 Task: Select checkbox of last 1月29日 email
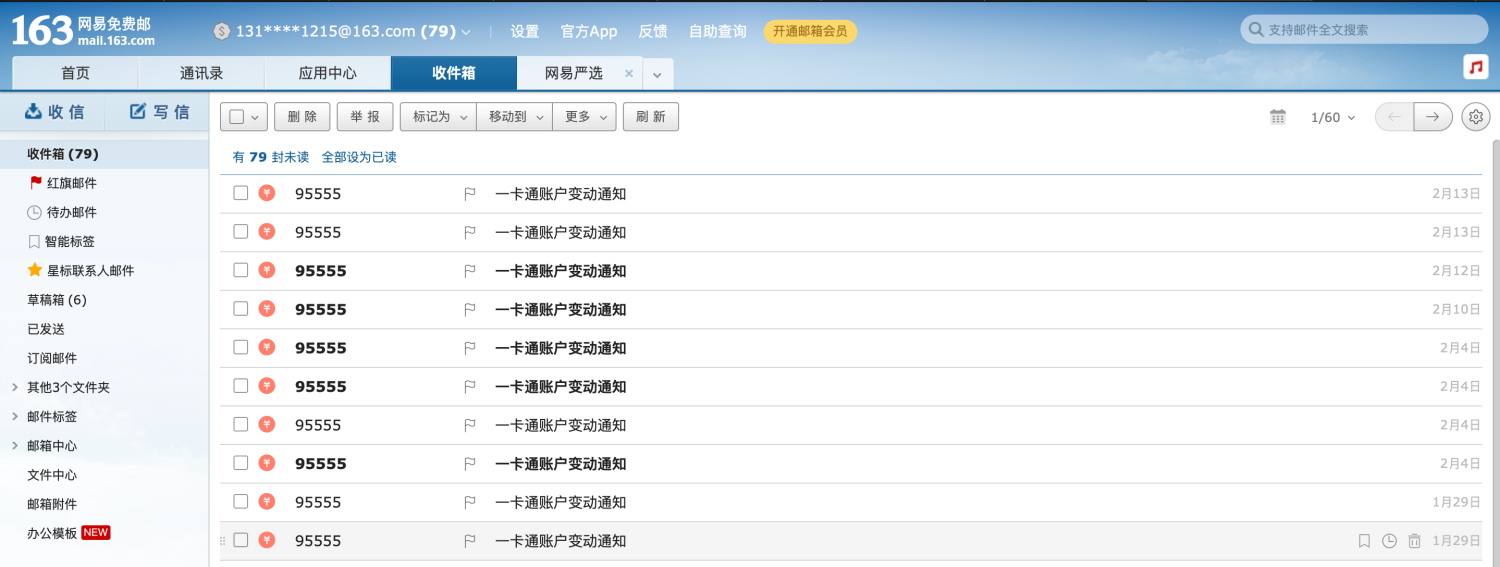pyautogui.click(x=240, y=540)
